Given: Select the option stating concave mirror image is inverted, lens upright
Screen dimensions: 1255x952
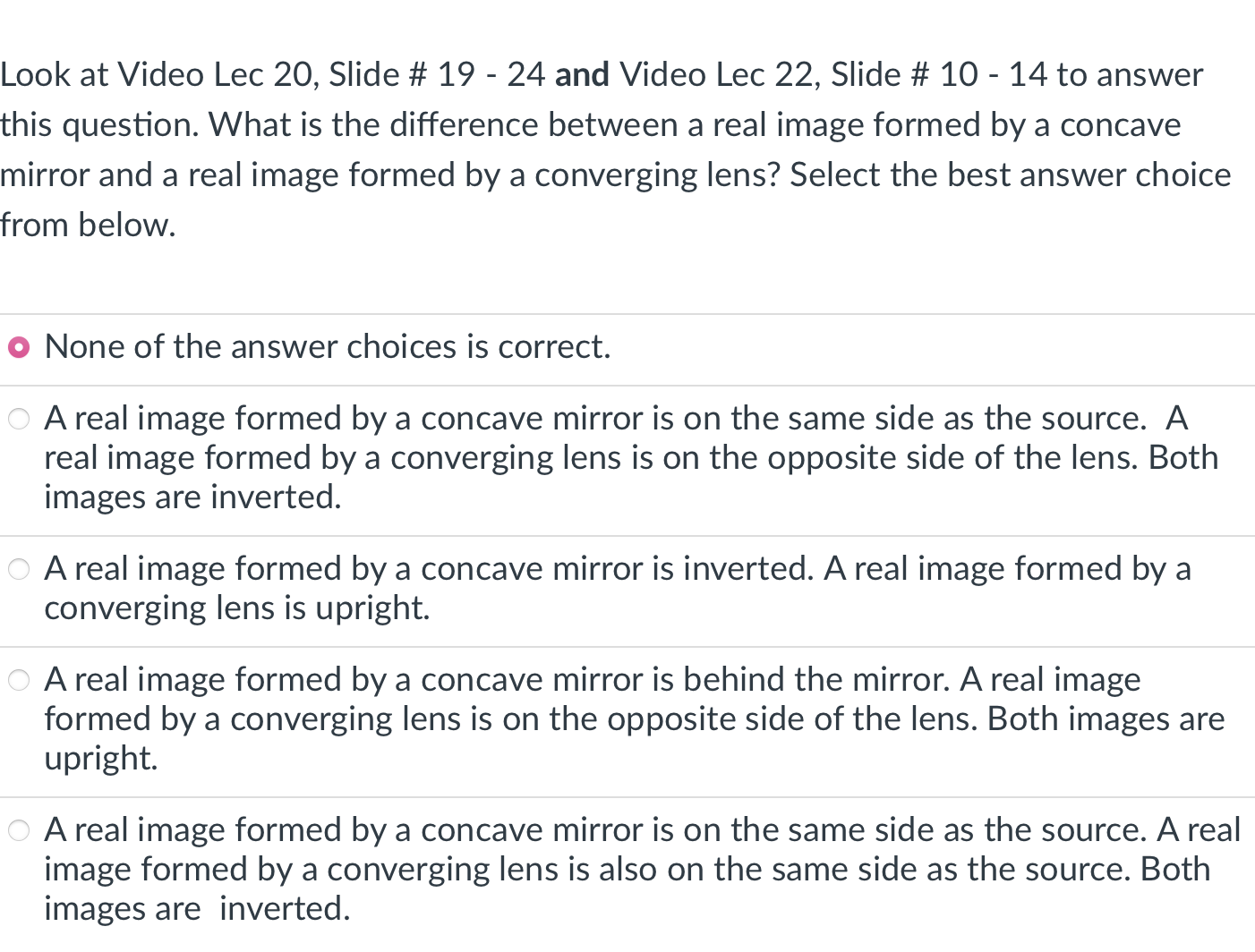Looking at the screenshot, I should pos(19,568).
